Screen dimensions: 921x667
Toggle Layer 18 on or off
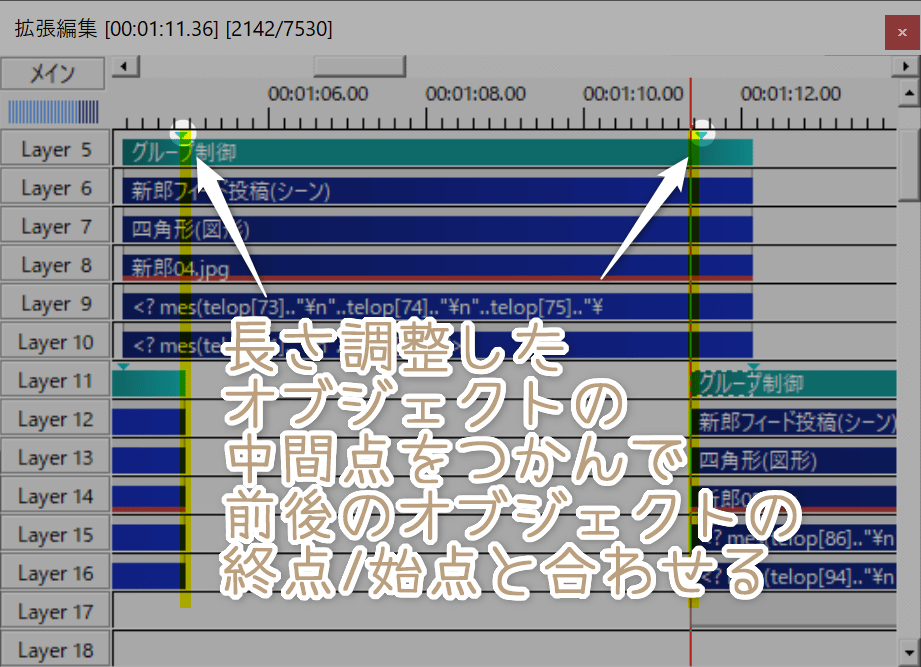click(x=55, y=648)
